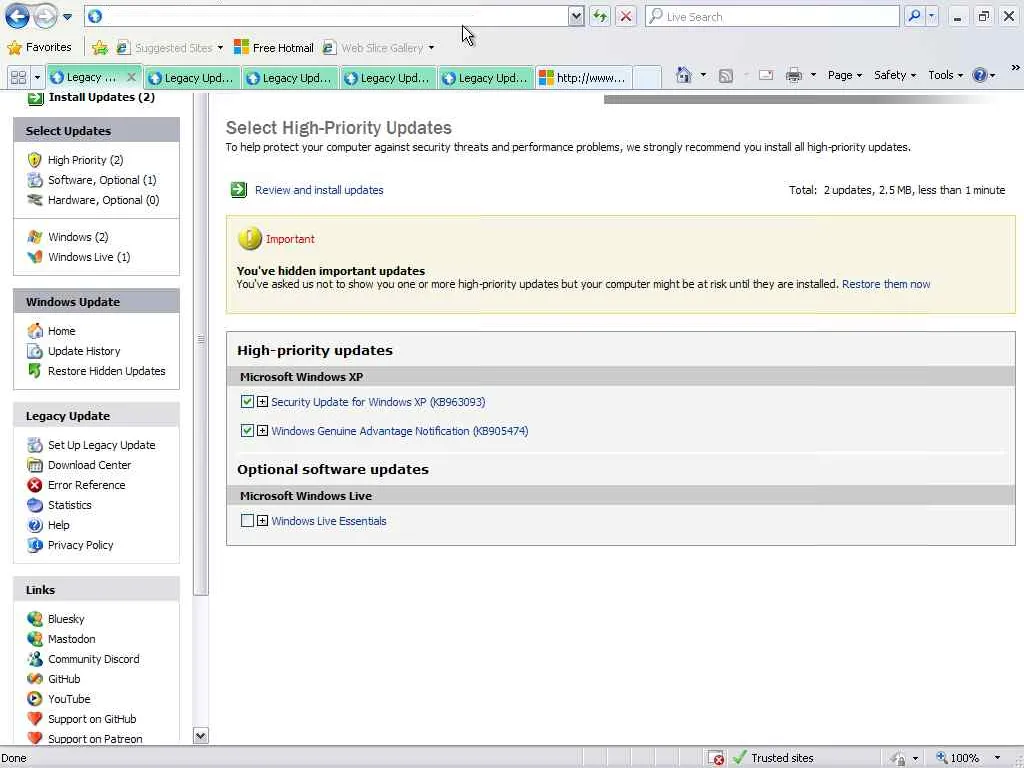This screenshot has width=1024, height=768.
Task: Open the Page menu dropdown
Action: pos(844,75)
